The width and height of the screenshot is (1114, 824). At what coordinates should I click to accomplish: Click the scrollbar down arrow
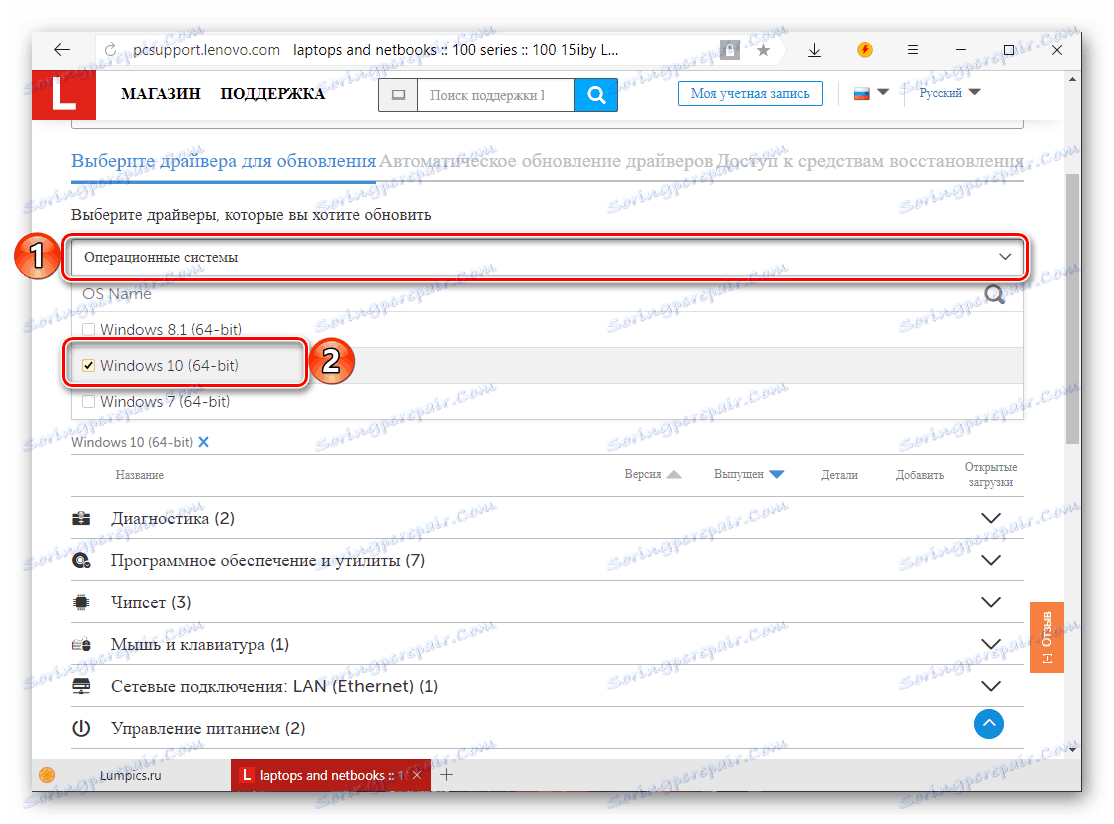click(x=1072, y=749)
